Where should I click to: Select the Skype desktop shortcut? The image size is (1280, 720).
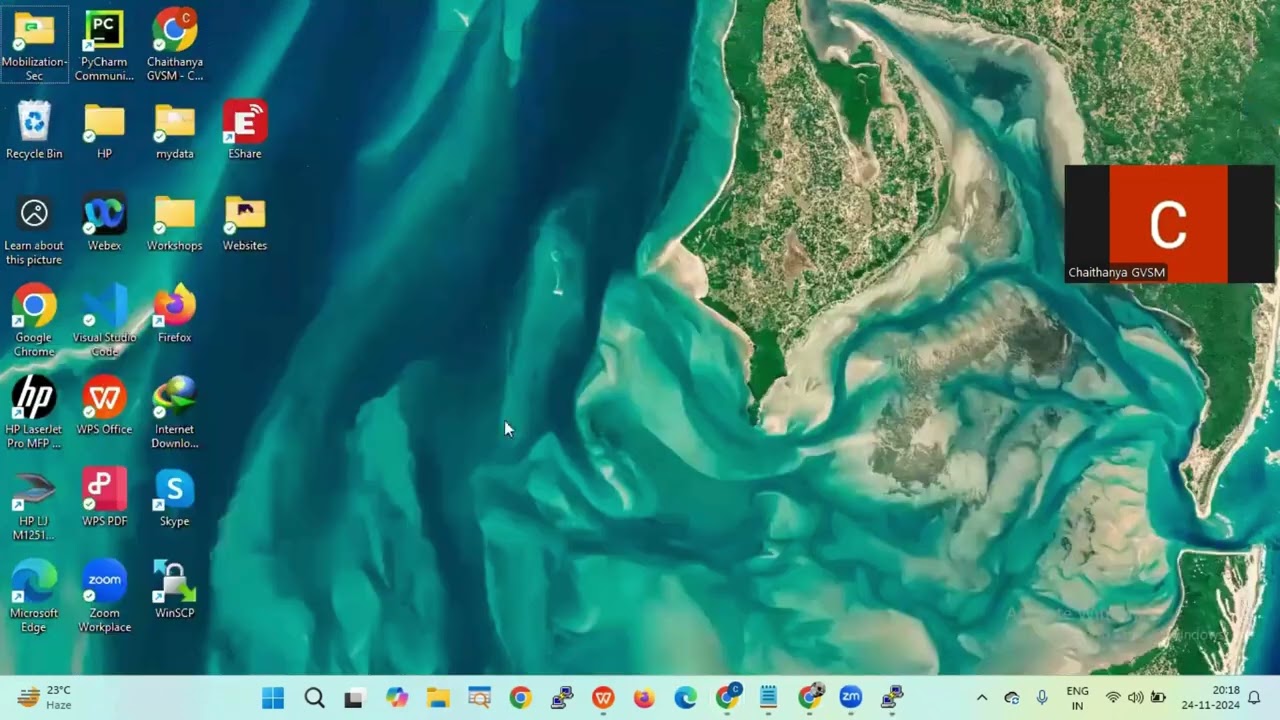pos(174,498)
